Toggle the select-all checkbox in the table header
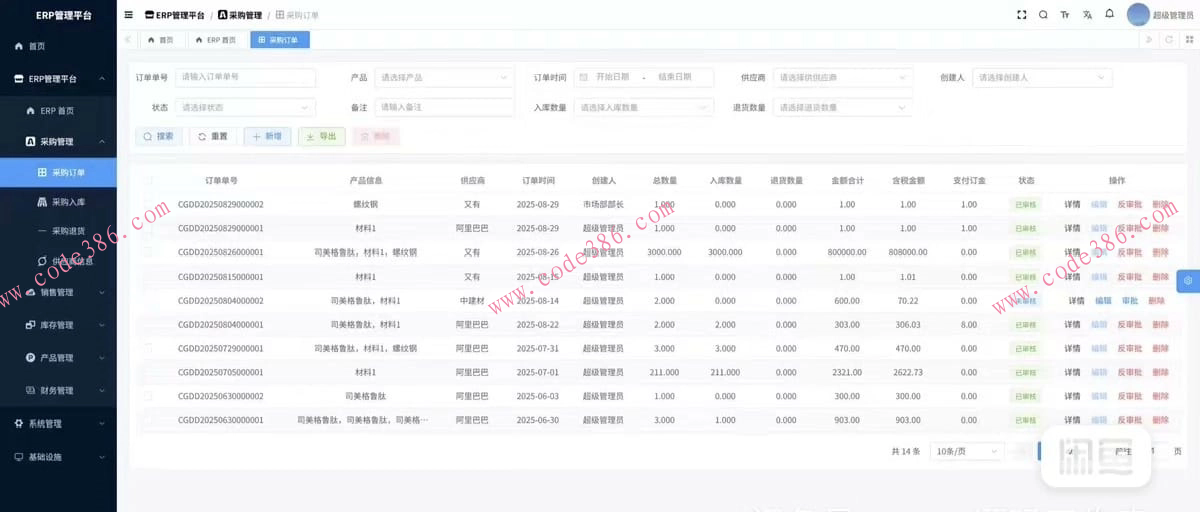Screen dimensions: 1200x512 [x=148, y=181]
